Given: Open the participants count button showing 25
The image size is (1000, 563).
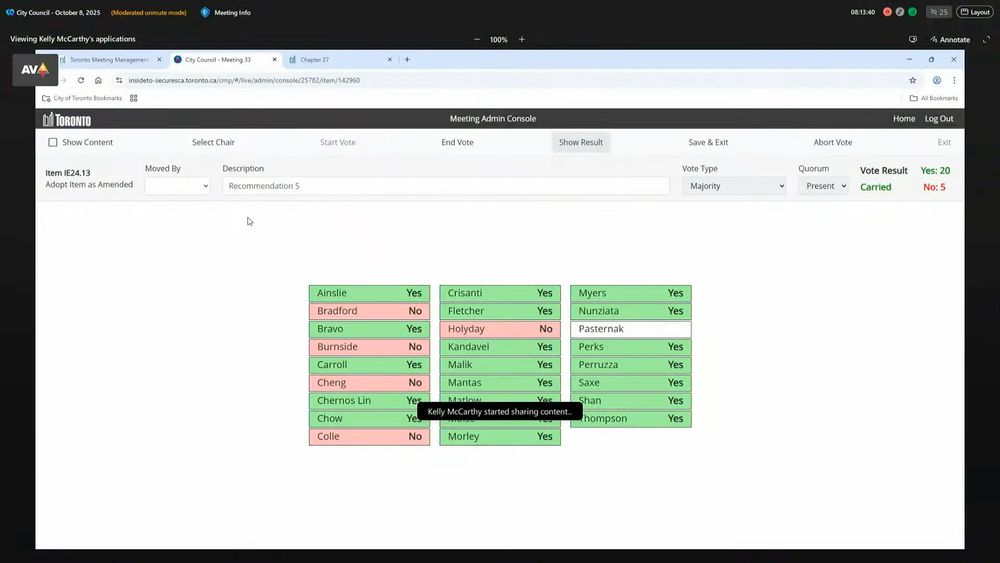Looking at the screenshot, I should pos(939,12).
